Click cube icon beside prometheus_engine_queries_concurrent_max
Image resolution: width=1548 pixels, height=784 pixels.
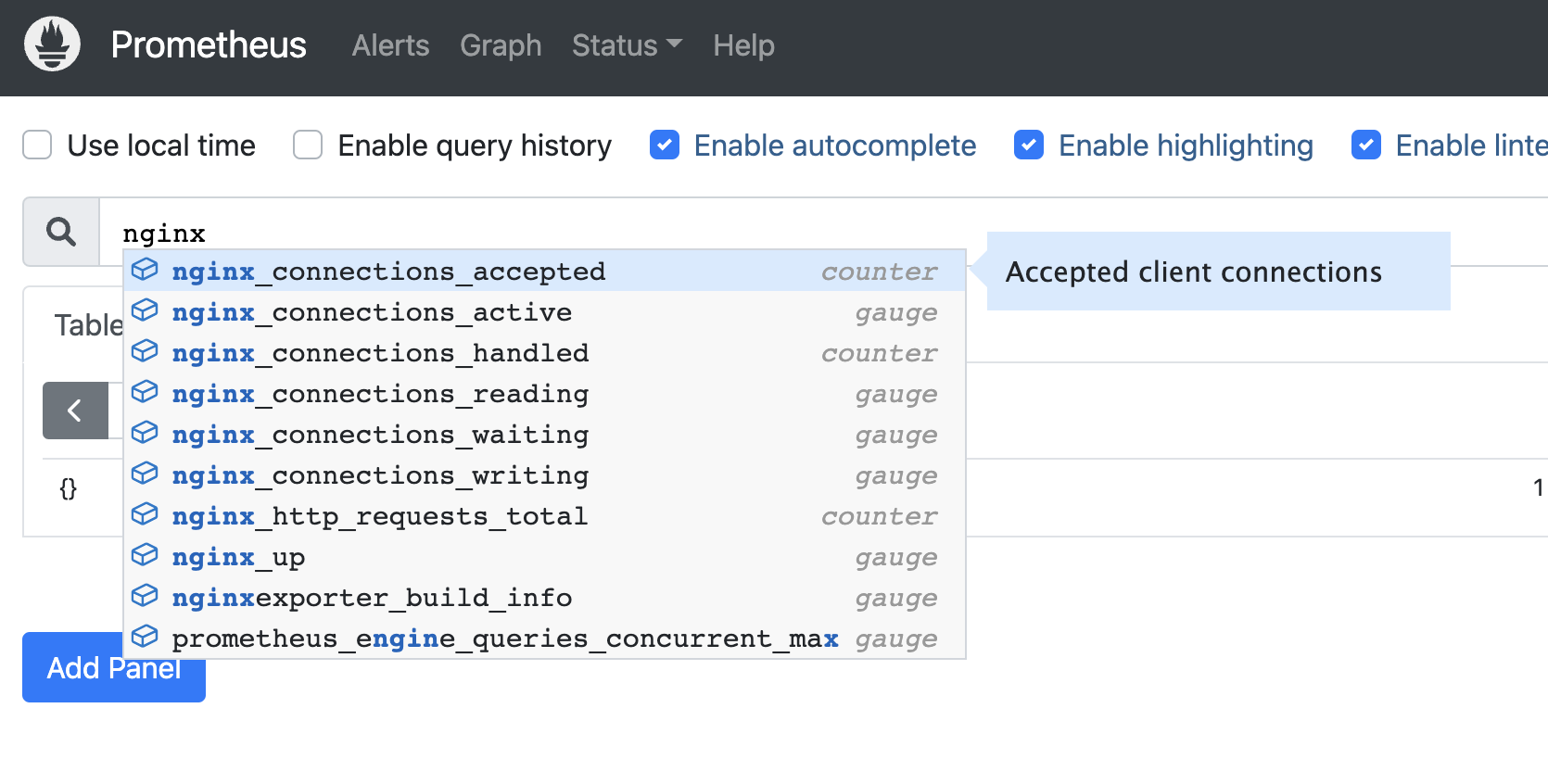(145, 637)
